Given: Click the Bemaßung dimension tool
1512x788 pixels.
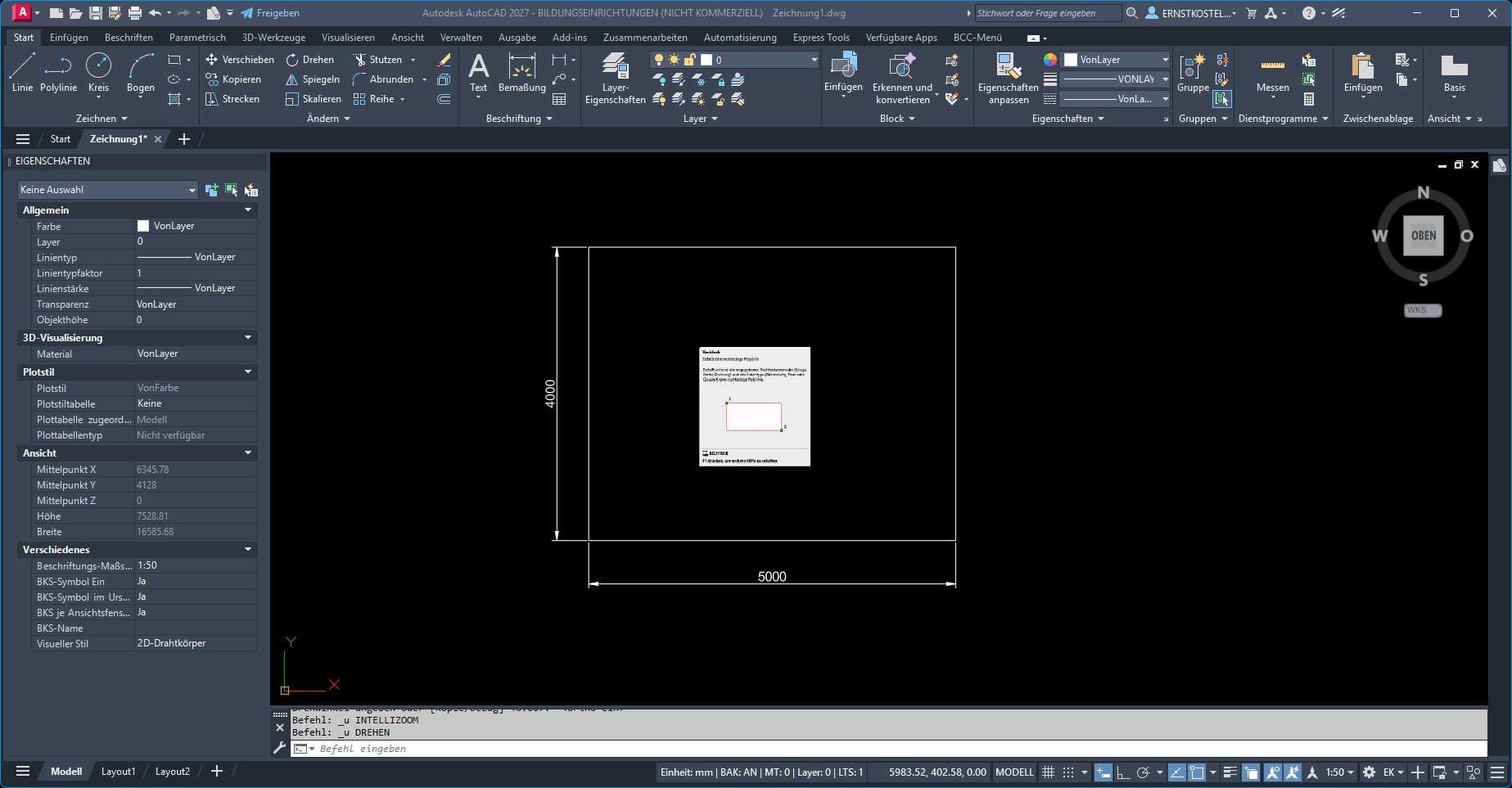Looking at the screenshot, I should [521, 73].
